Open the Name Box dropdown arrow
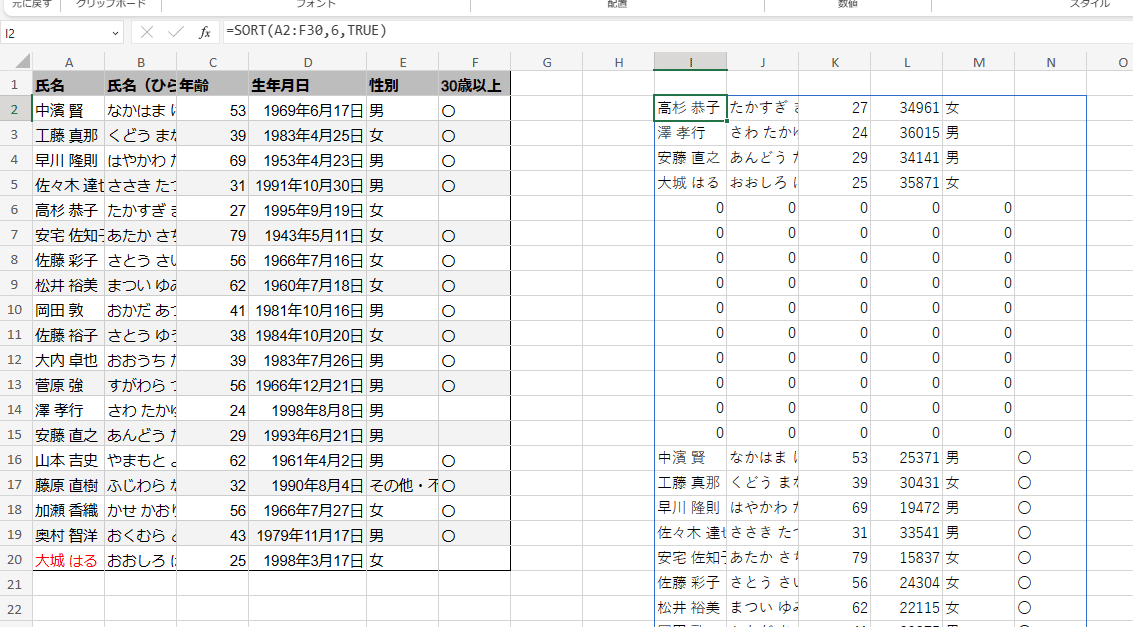Viewport: 1133px width, 627px height. [x=116, y=33]
